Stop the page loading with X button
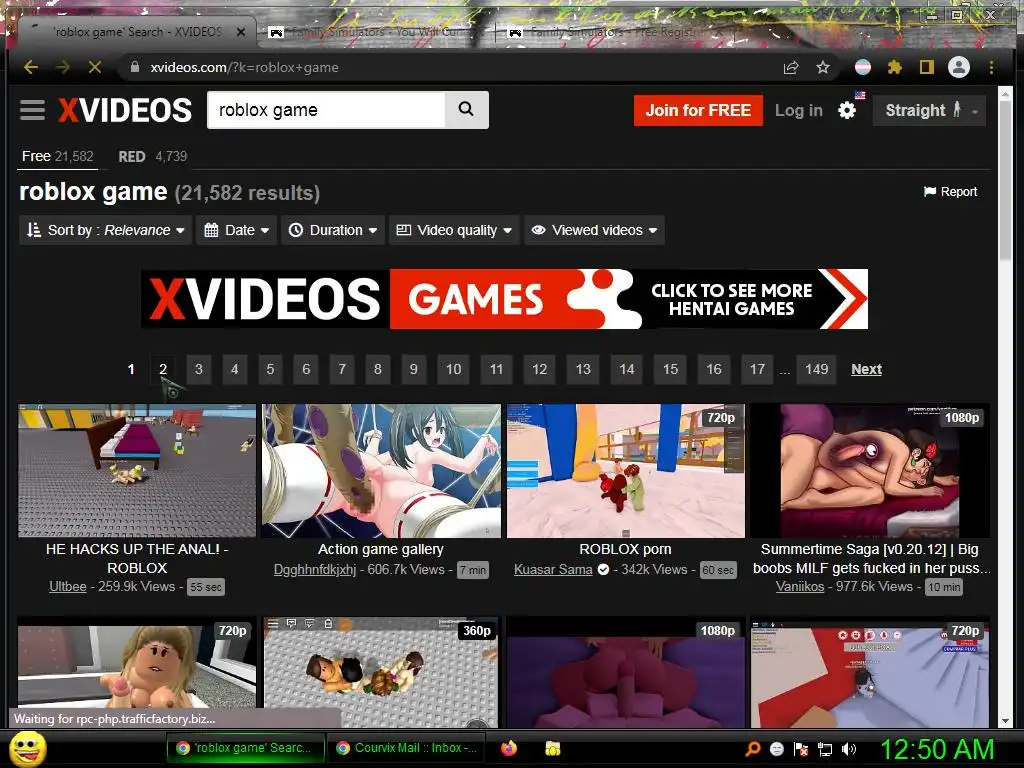The image size is (1024, 768). [95, 67]
